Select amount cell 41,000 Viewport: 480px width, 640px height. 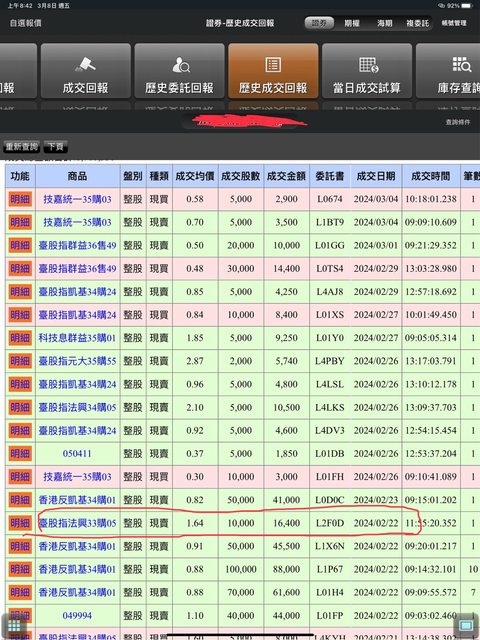point(287,500)
